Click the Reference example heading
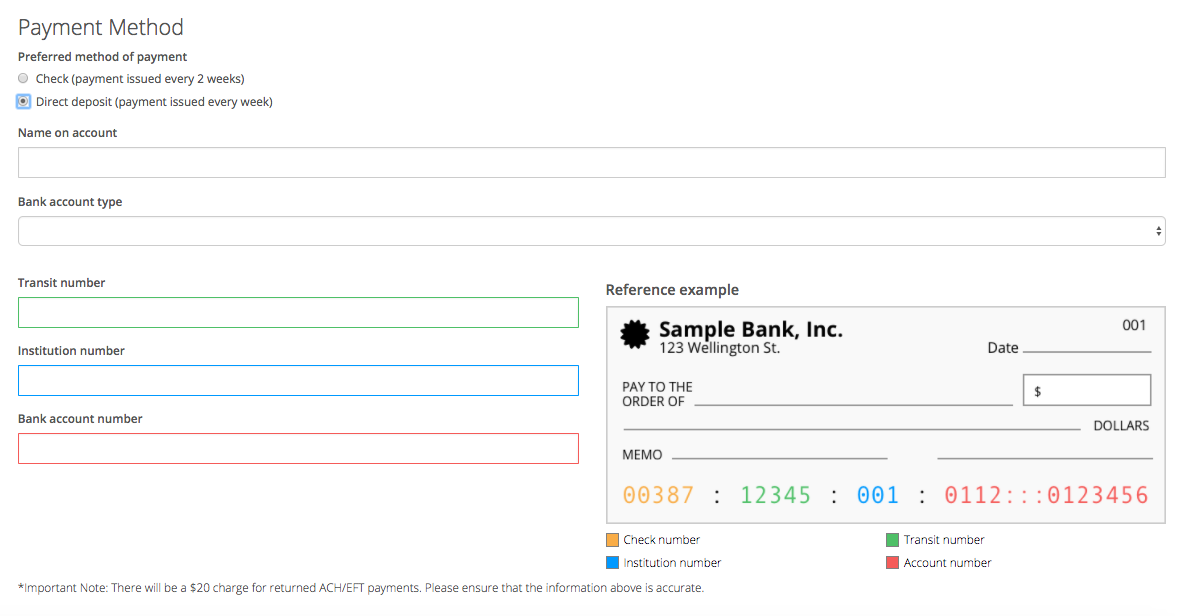This screenshot has width=1185, height=616. pyautogui.click(x=672, y=289)
